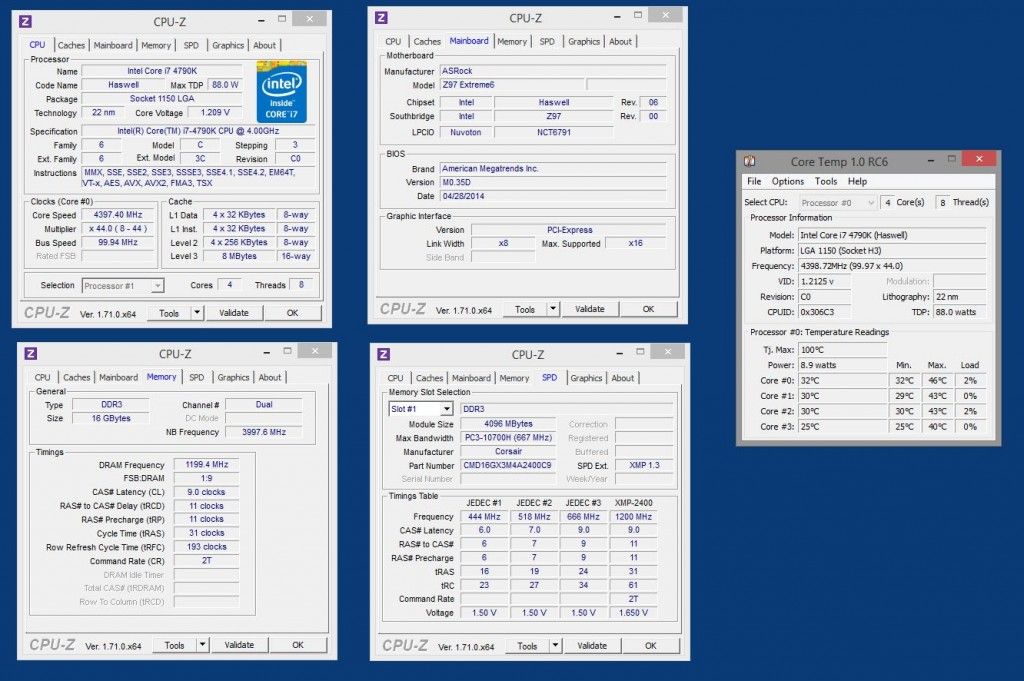Click the Core Temp app icon in its title bar
The image size is (1024, 681).
(750, 161)
